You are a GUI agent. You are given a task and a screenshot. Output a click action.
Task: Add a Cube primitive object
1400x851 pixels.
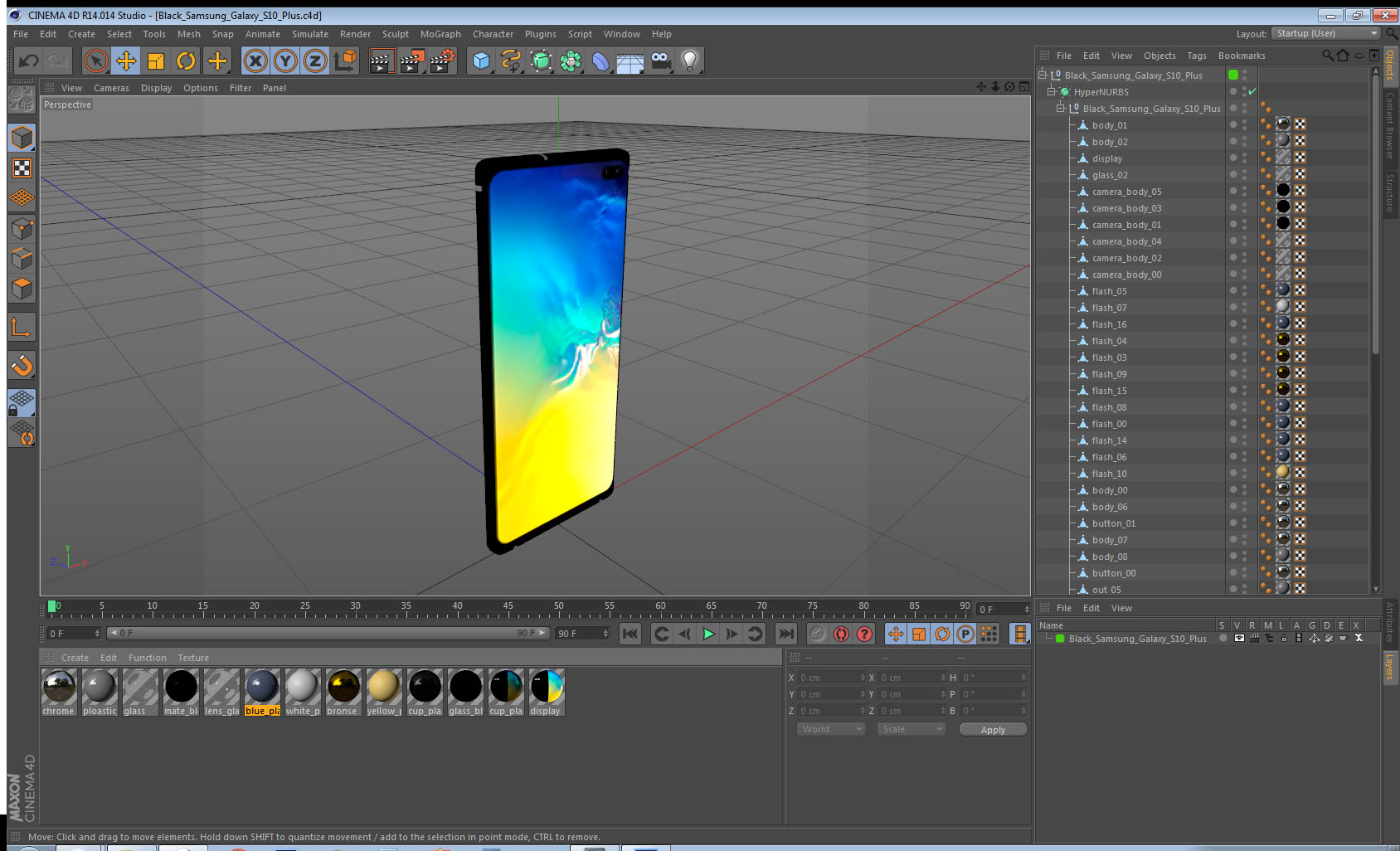click(481, 61)
